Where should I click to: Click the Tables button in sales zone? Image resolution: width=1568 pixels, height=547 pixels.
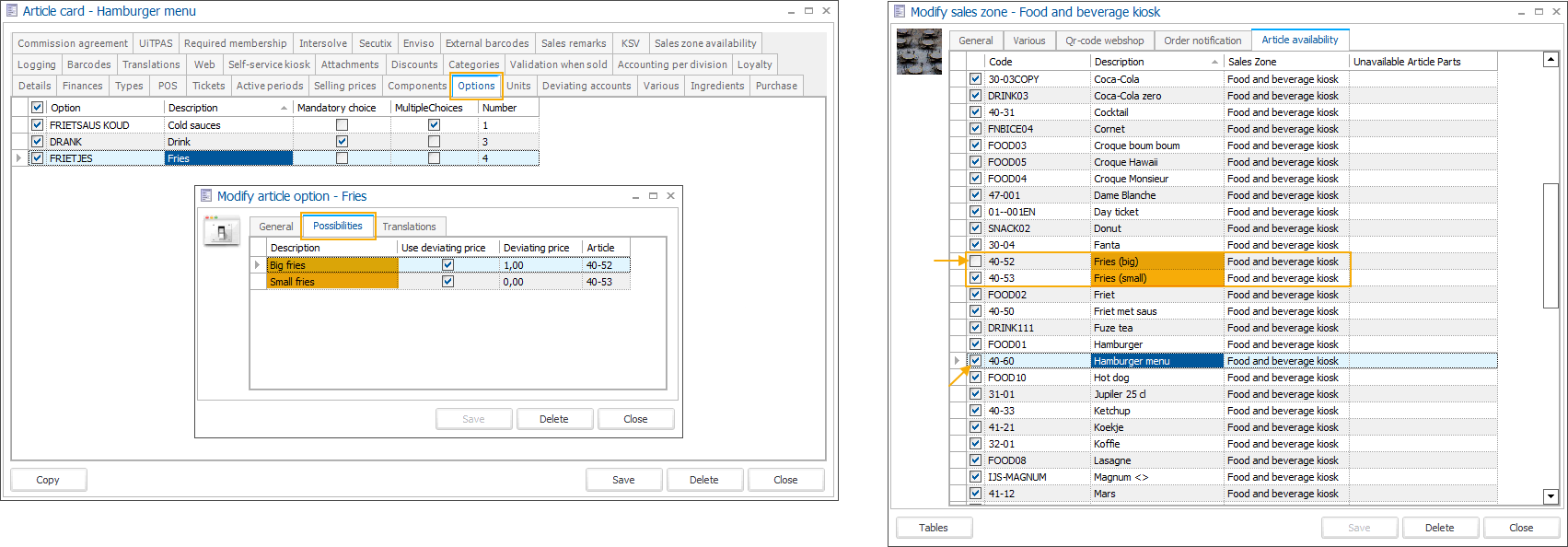point(933,528)
